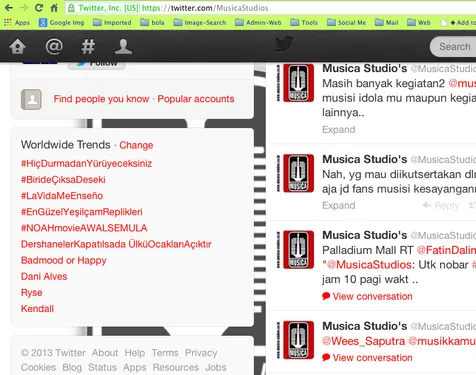Open the Apps footer link

(134, 367)
